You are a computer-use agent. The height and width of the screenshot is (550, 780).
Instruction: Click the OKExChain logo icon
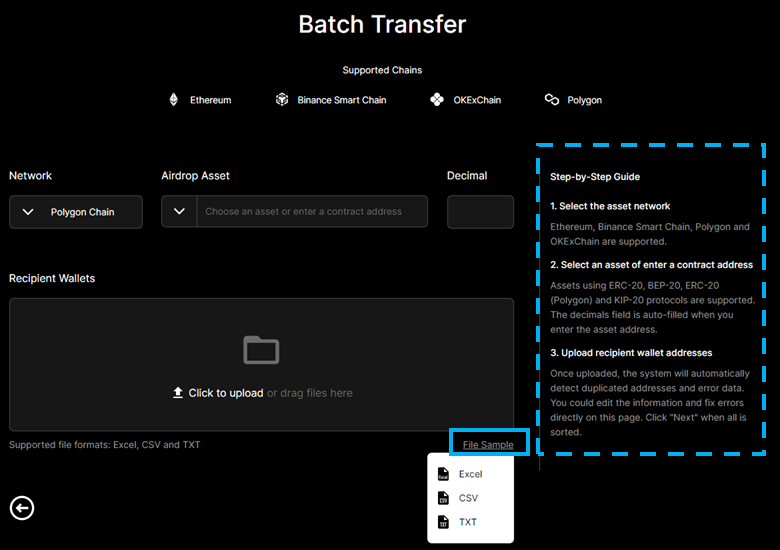(436, 100)
